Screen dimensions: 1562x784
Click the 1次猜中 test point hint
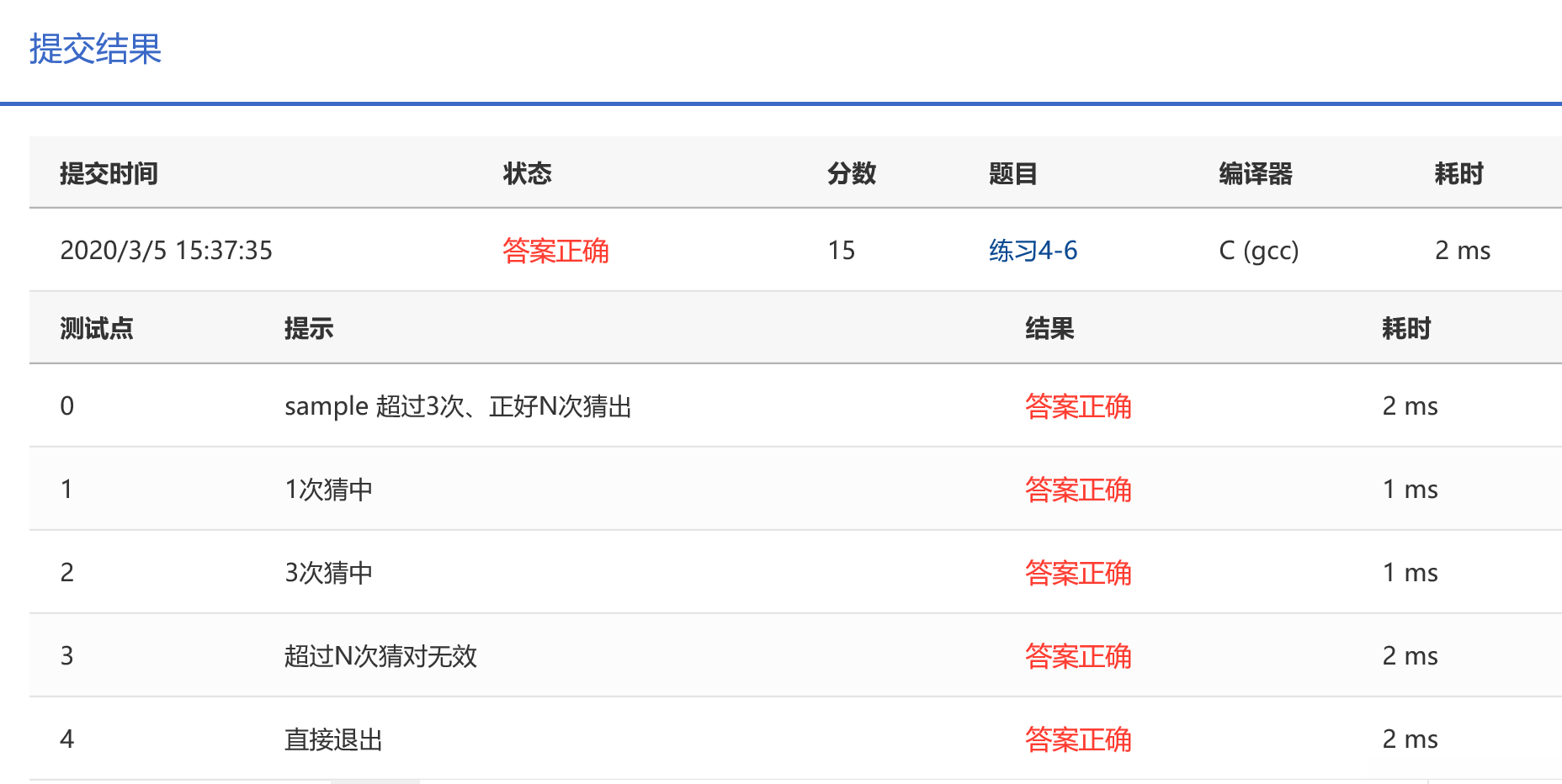(328, 490)
